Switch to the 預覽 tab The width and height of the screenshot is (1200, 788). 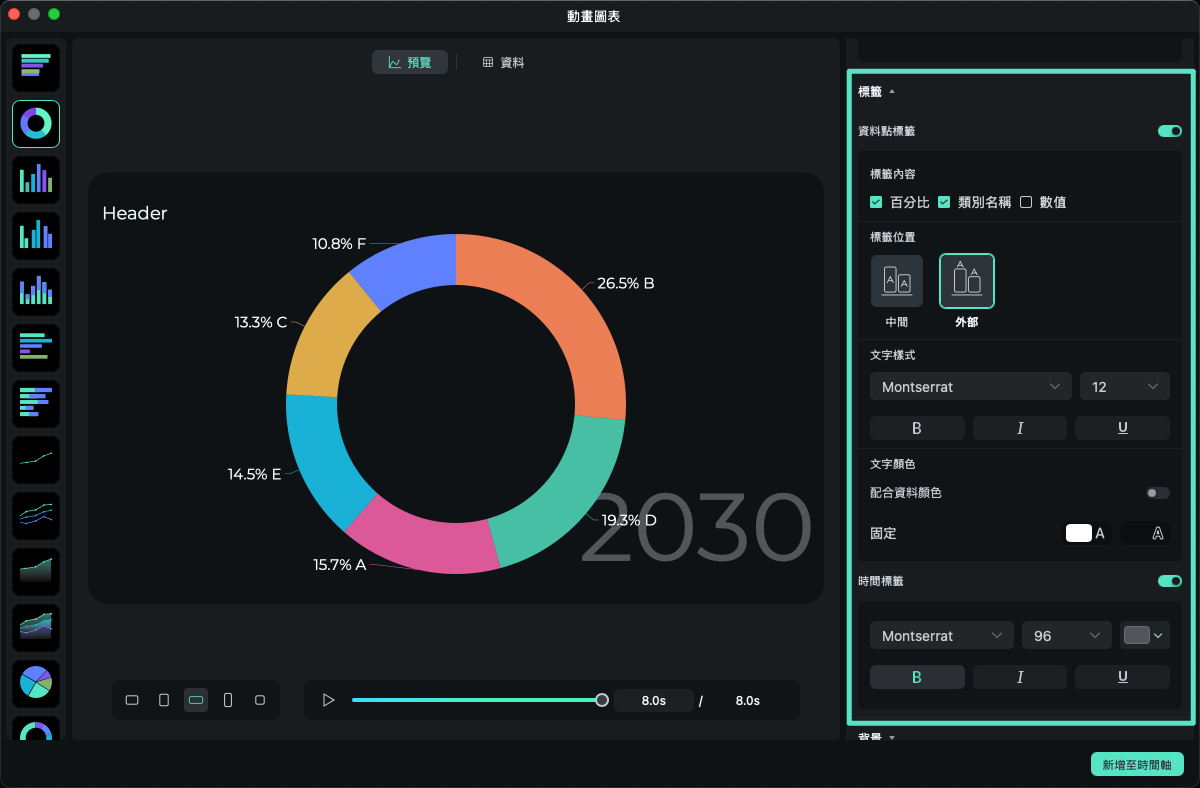pyautogui.click(x=410, y=62)
